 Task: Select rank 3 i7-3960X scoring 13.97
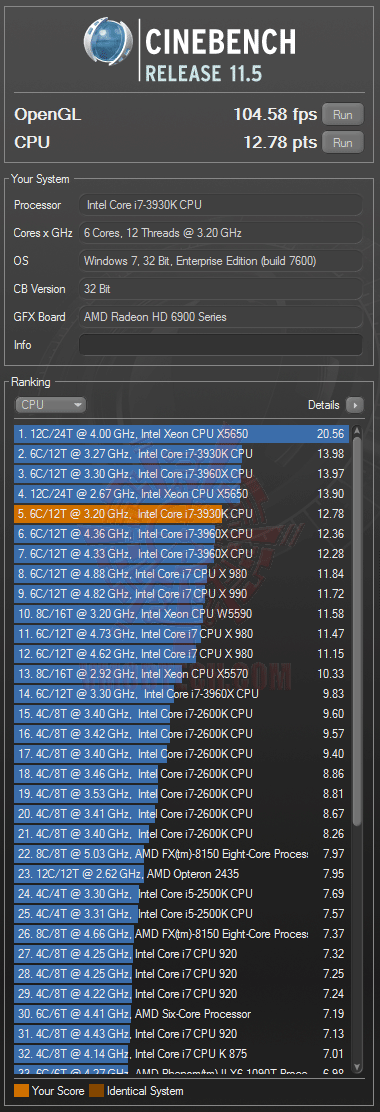(x=181, y=473)
